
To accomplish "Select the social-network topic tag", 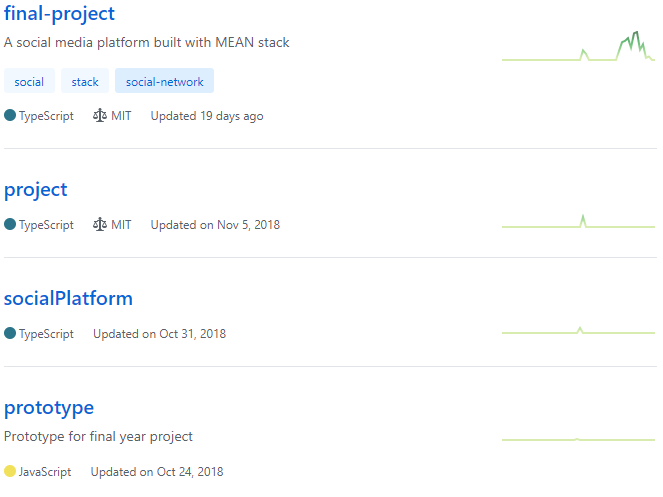I will [x=164, y=81].
